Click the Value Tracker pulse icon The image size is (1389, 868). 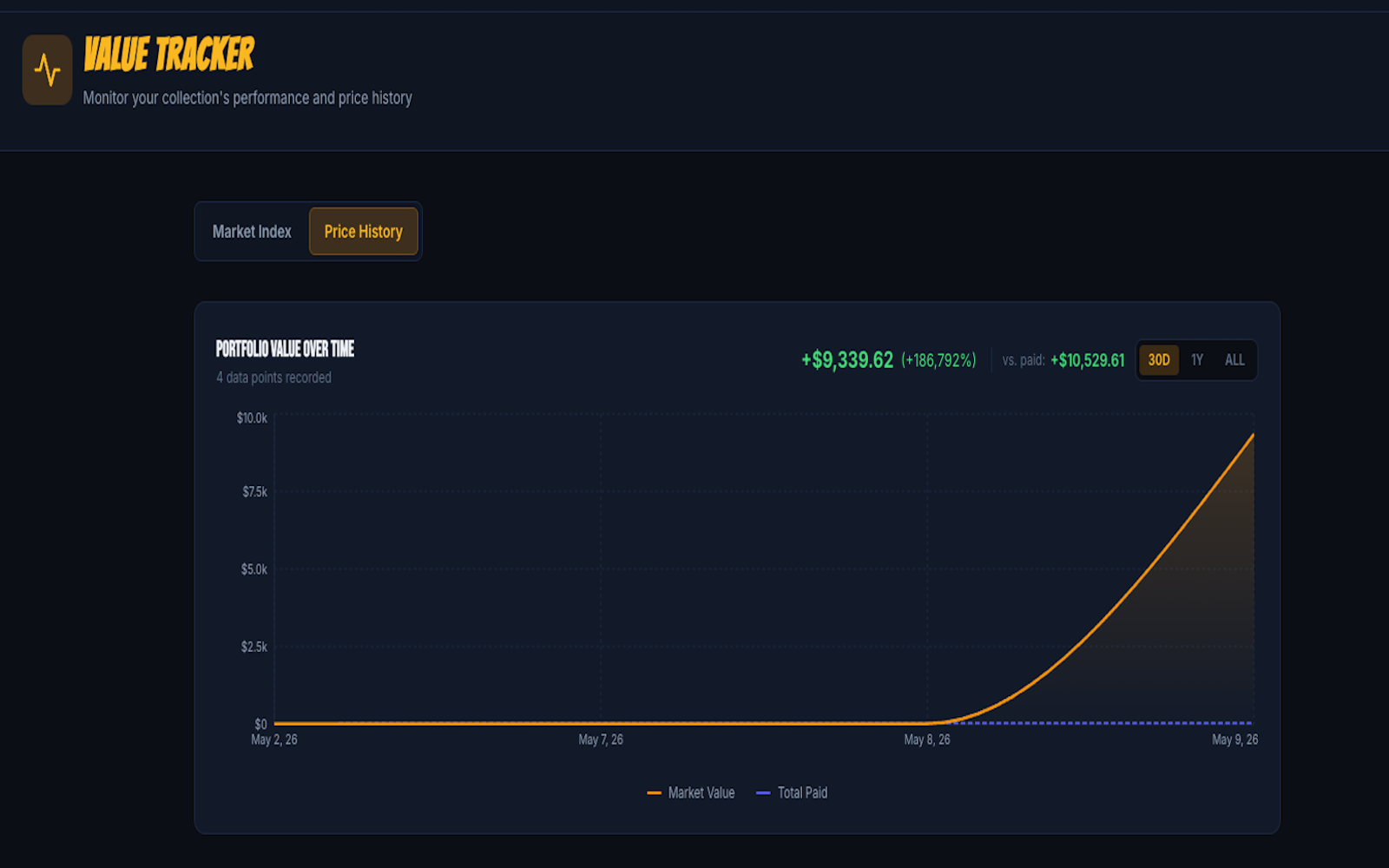[x=47, y=69]
